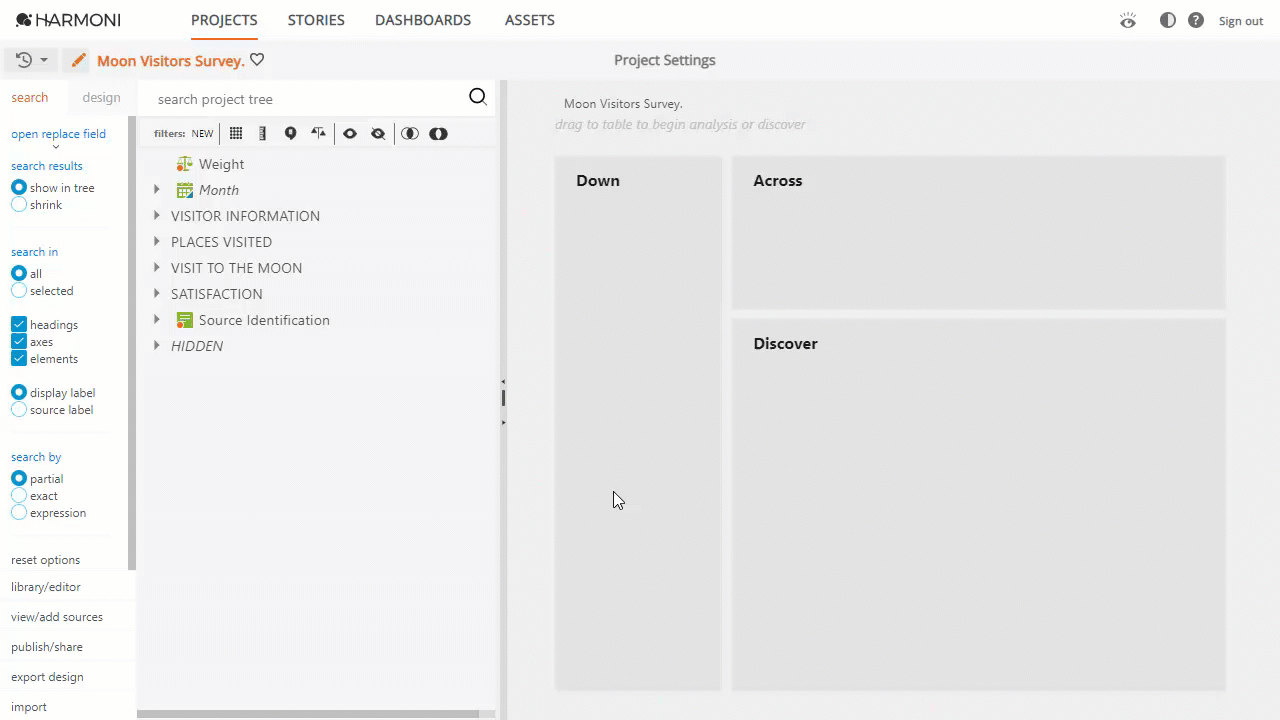This screenshot has width=1280, height=720.
Task: Favorite the project with heart icon
Action: 257,60
